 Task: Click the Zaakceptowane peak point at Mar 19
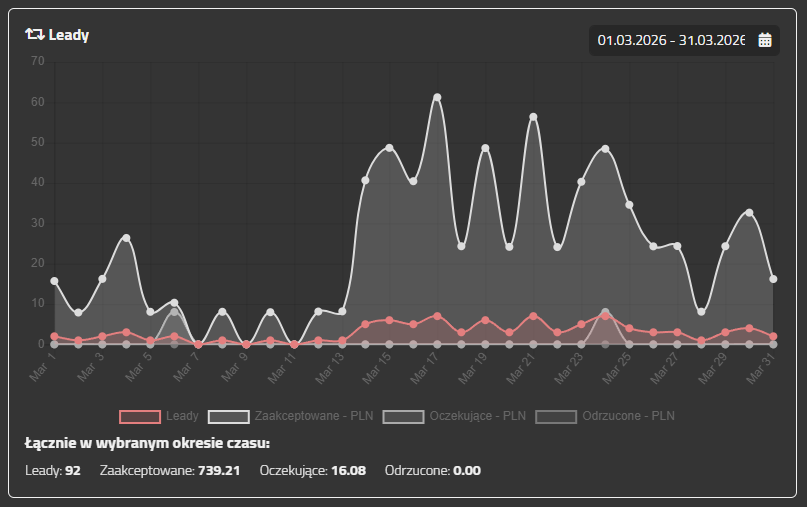pyautogui.click(x=485, y=148)
